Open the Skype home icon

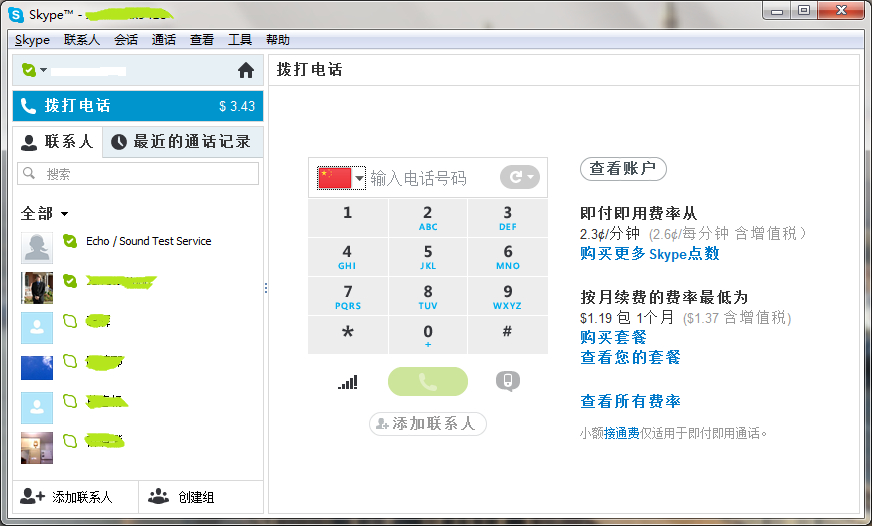coord(246,71)
